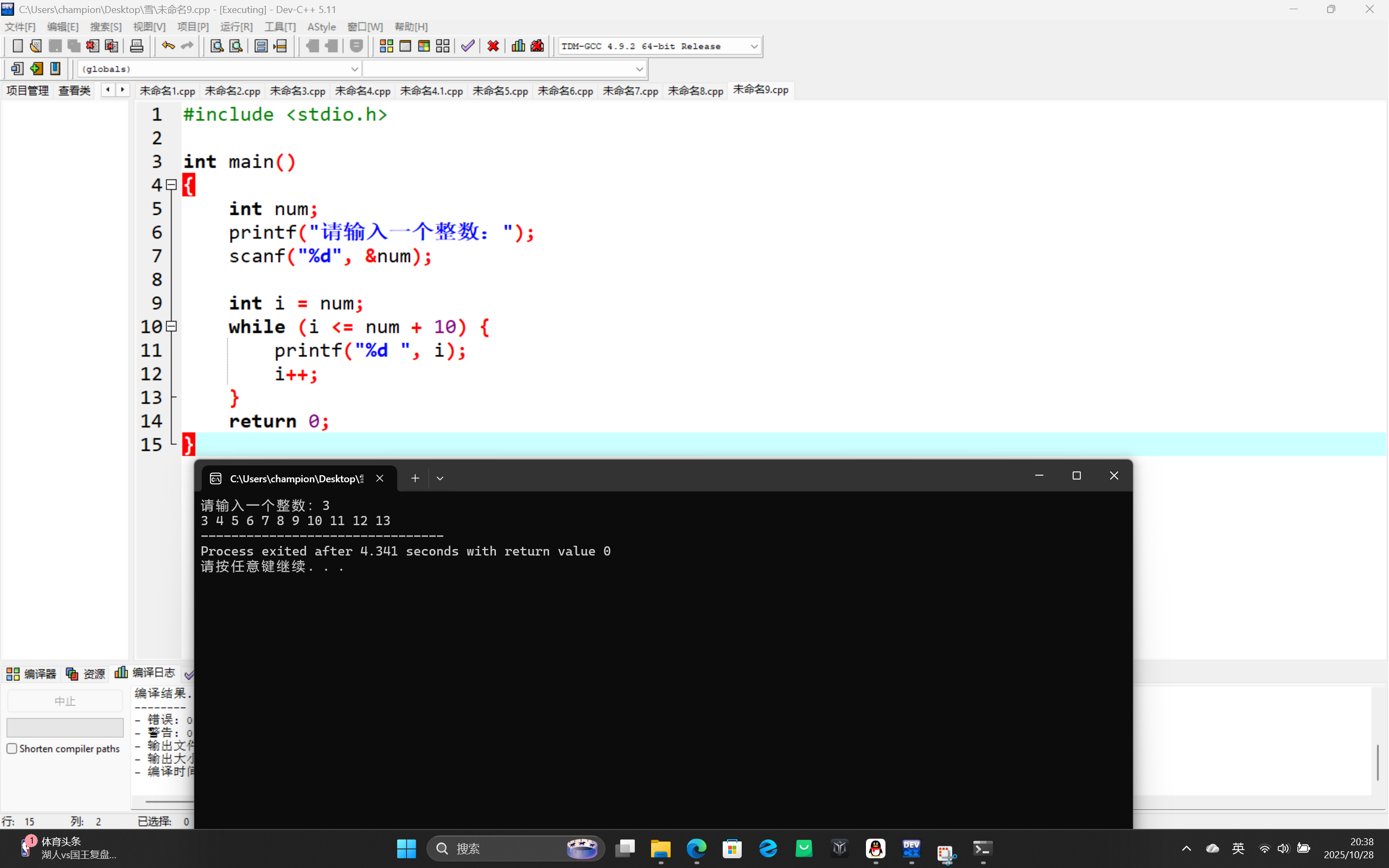
Task: Open the 运行[R] menu
Action: 236,27
